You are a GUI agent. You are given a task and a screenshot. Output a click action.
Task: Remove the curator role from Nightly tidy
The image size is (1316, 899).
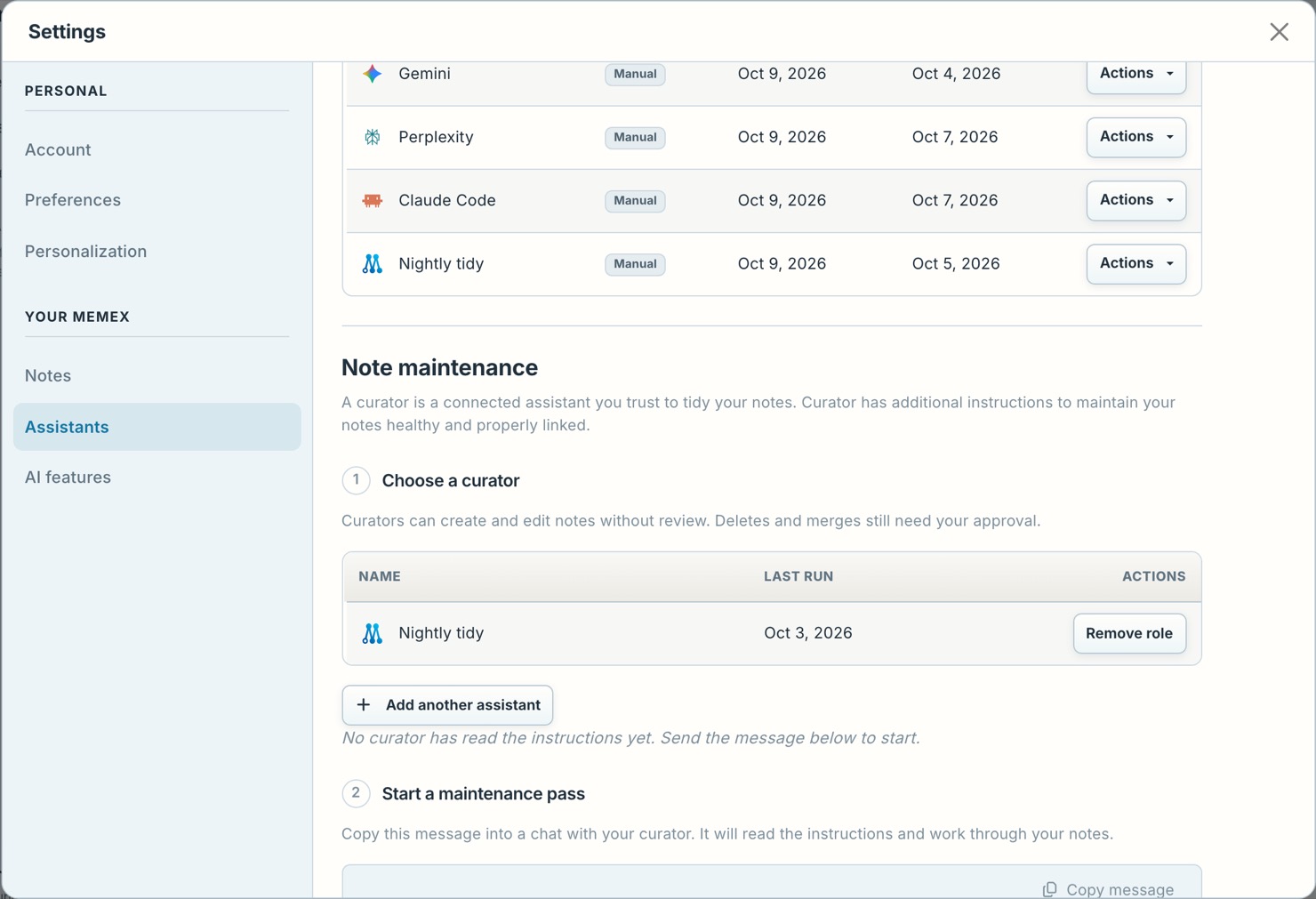(1129, 633)
